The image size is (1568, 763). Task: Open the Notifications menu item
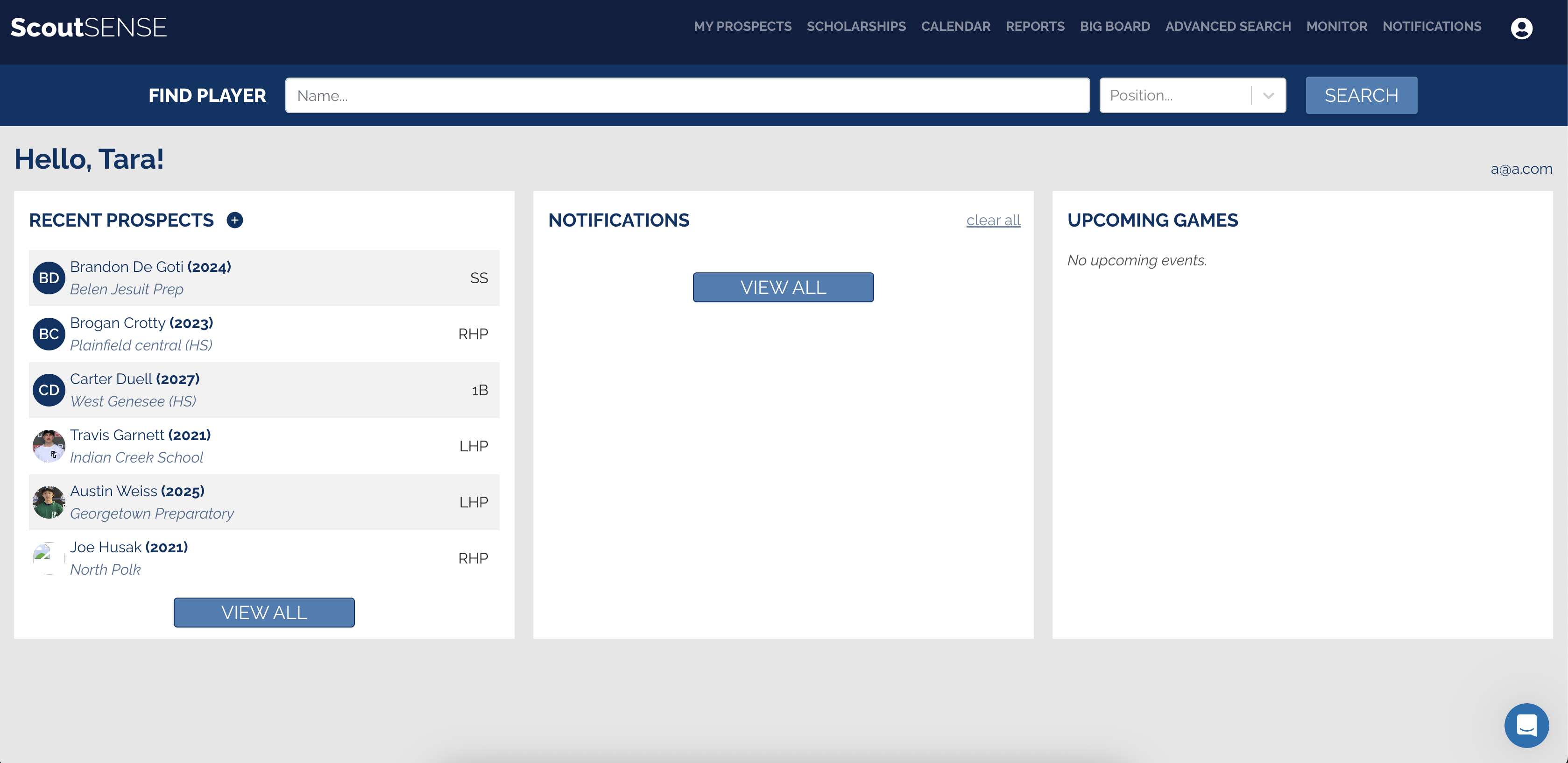click(1432, 26)
